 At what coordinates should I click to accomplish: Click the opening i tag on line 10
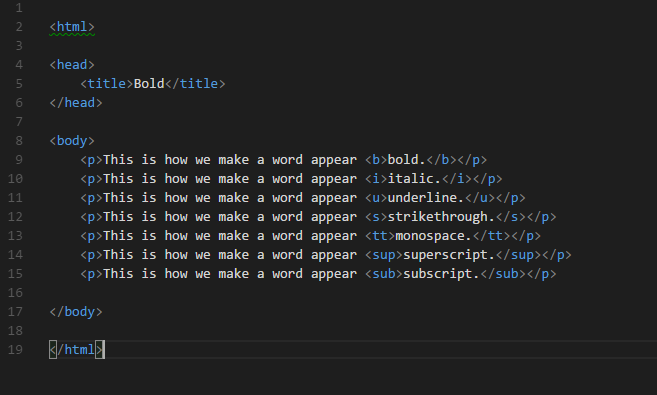point(376,179)
